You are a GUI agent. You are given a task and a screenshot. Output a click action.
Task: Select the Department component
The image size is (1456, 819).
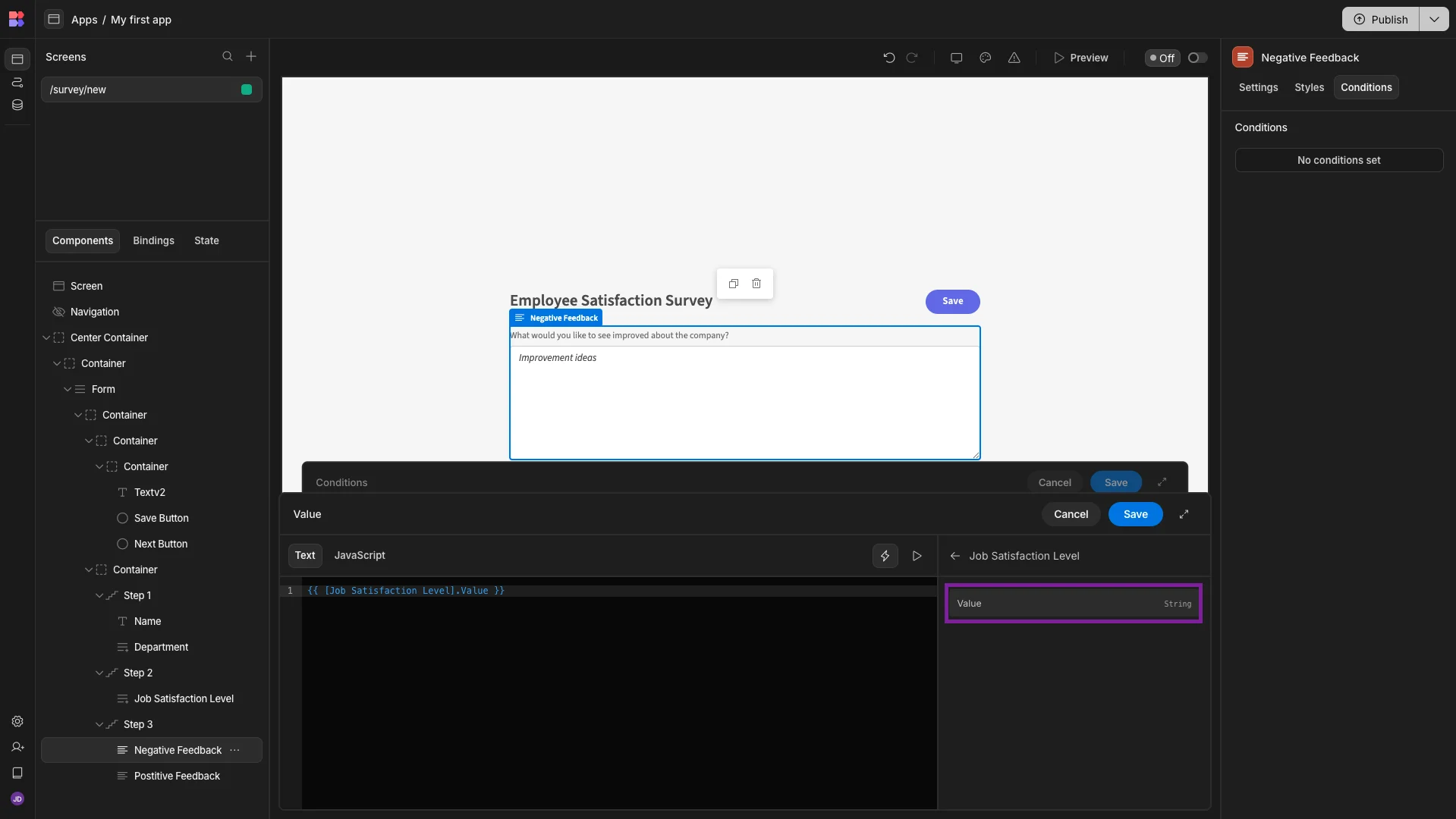pyautogui.click(x=161, y=647)
